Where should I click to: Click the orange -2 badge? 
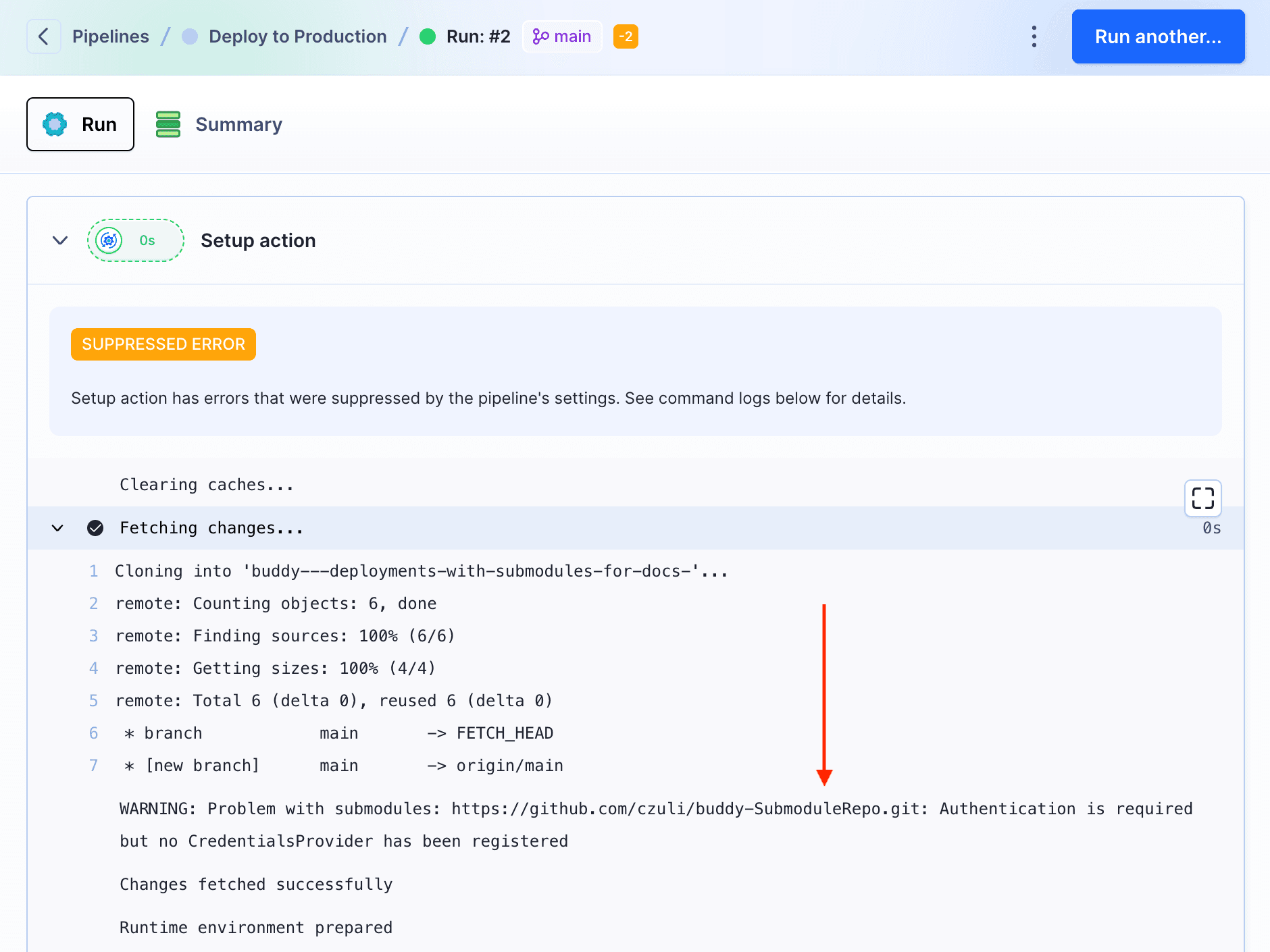tap(626, 36)
